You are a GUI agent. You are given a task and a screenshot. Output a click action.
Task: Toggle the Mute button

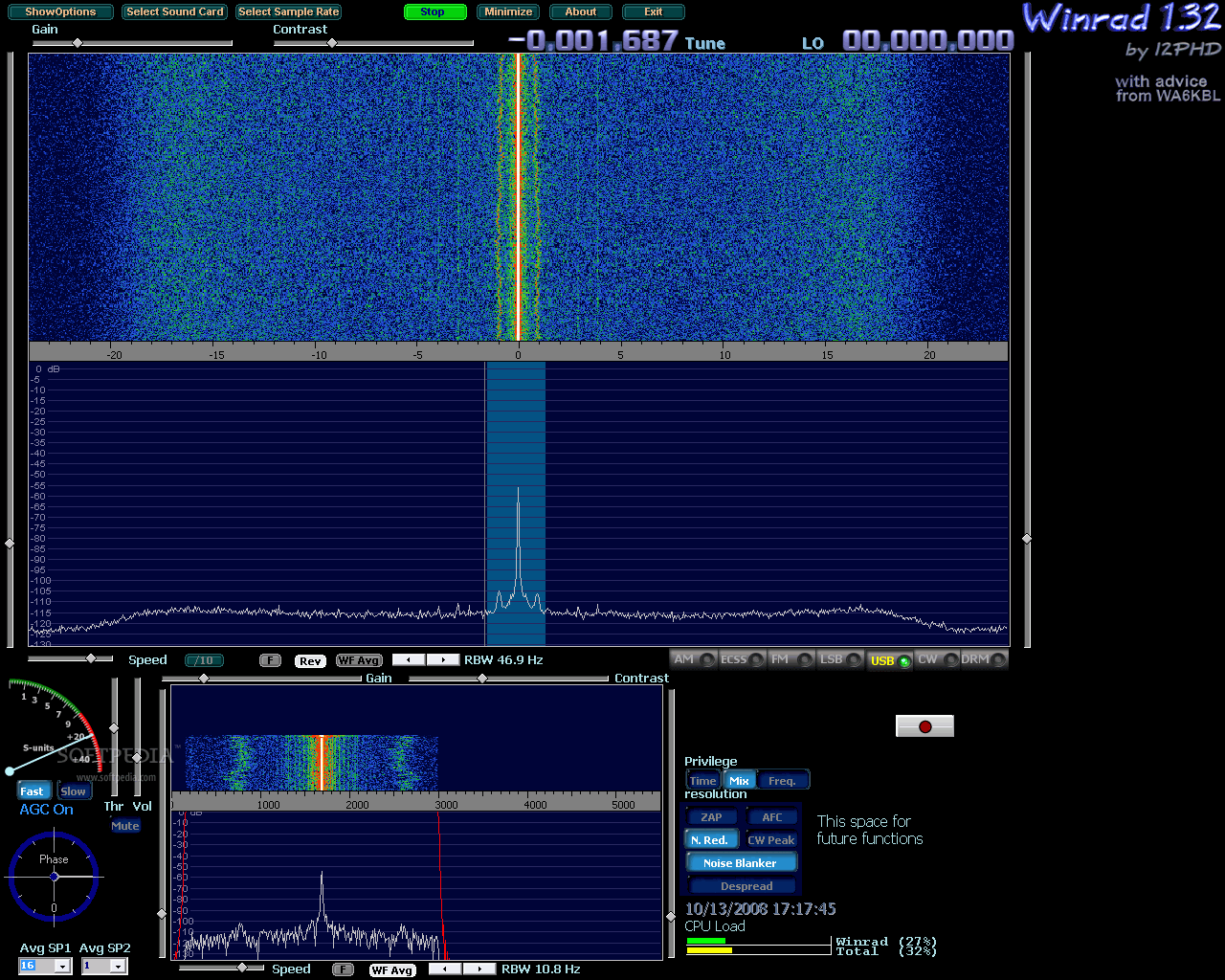click(x=125, y=826)
